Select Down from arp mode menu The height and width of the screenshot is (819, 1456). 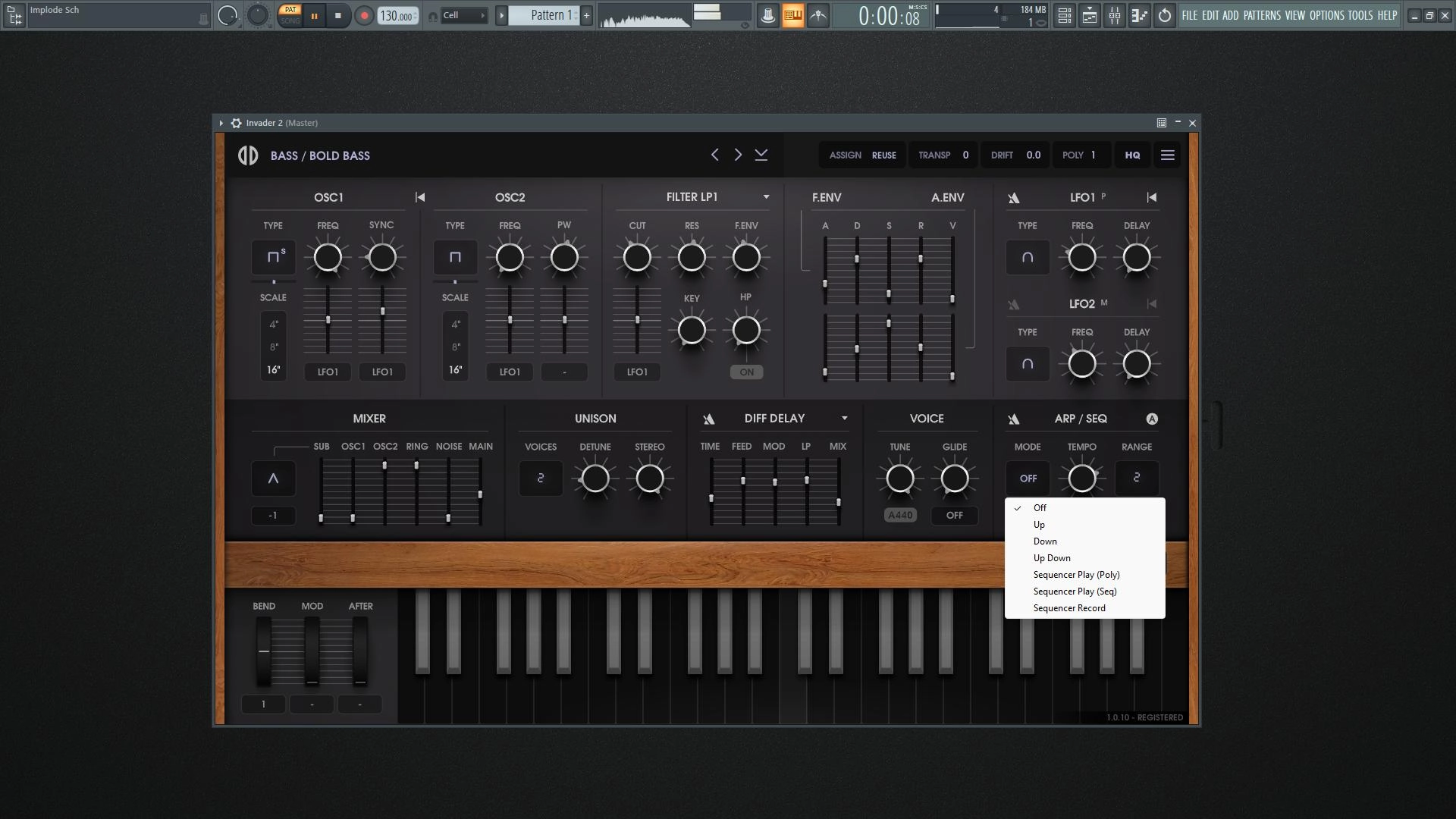1084,541
